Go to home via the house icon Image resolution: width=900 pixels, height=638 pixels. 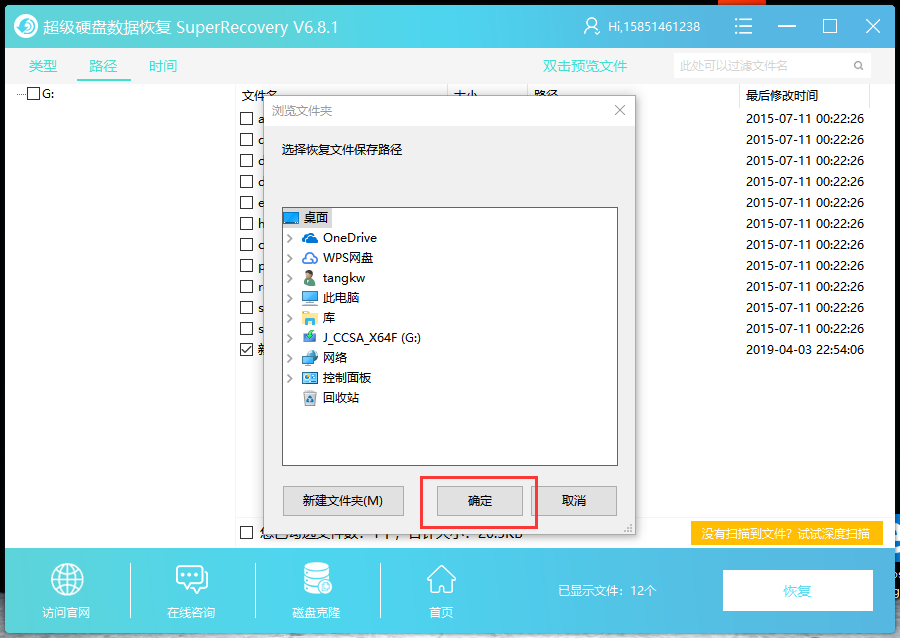click(441, 579)
